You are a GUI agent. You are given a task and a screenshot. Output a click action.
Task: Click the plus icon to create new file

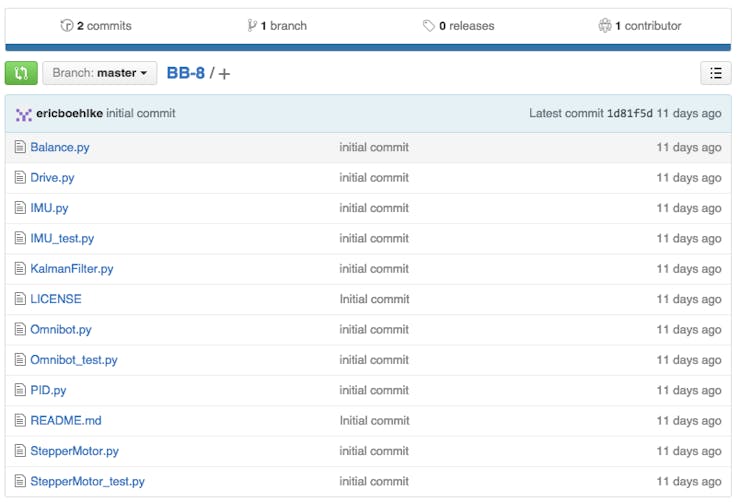click(224, 74)
